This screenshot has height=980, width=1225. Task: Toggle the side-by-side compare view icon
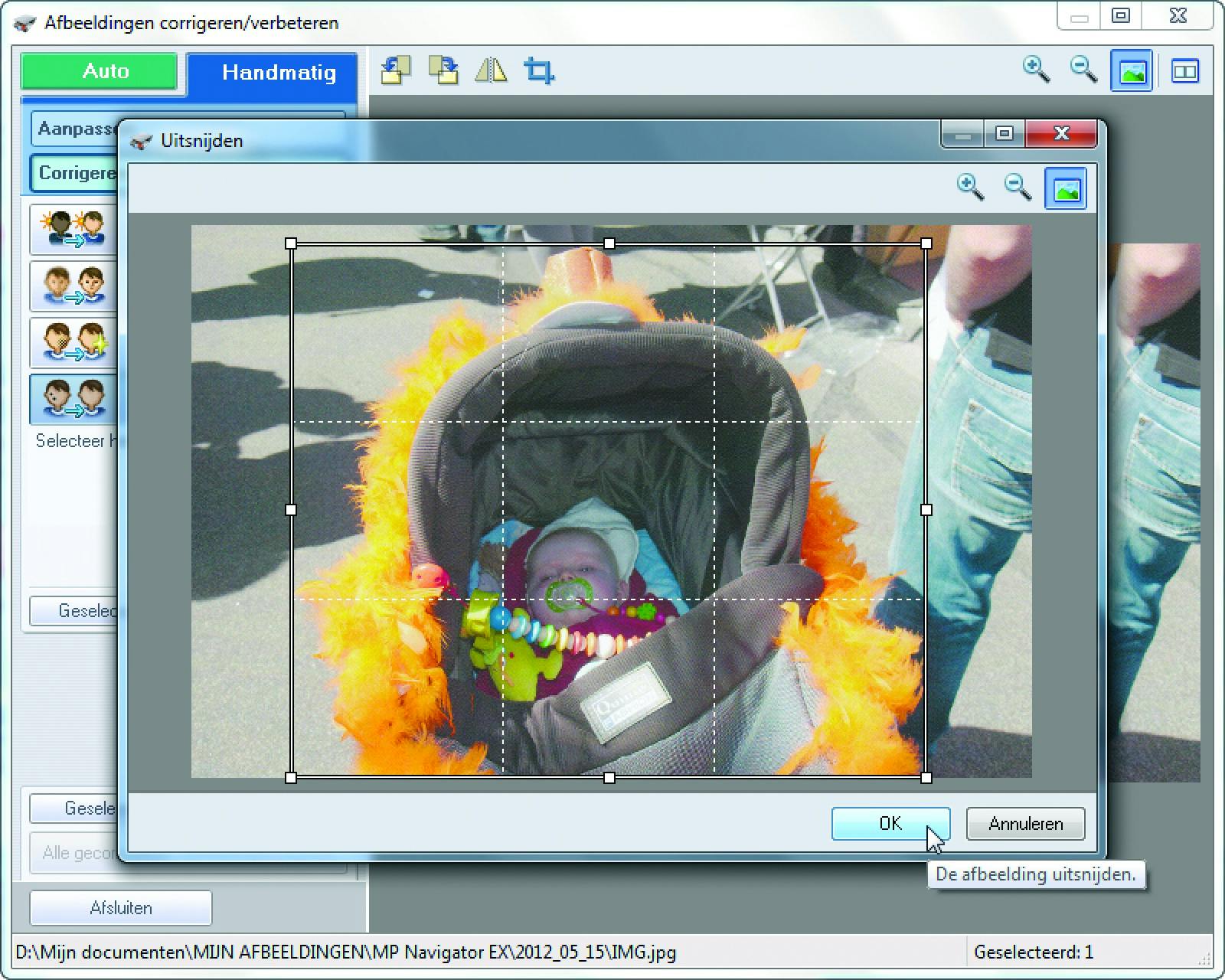click(x=1184, y=71)
